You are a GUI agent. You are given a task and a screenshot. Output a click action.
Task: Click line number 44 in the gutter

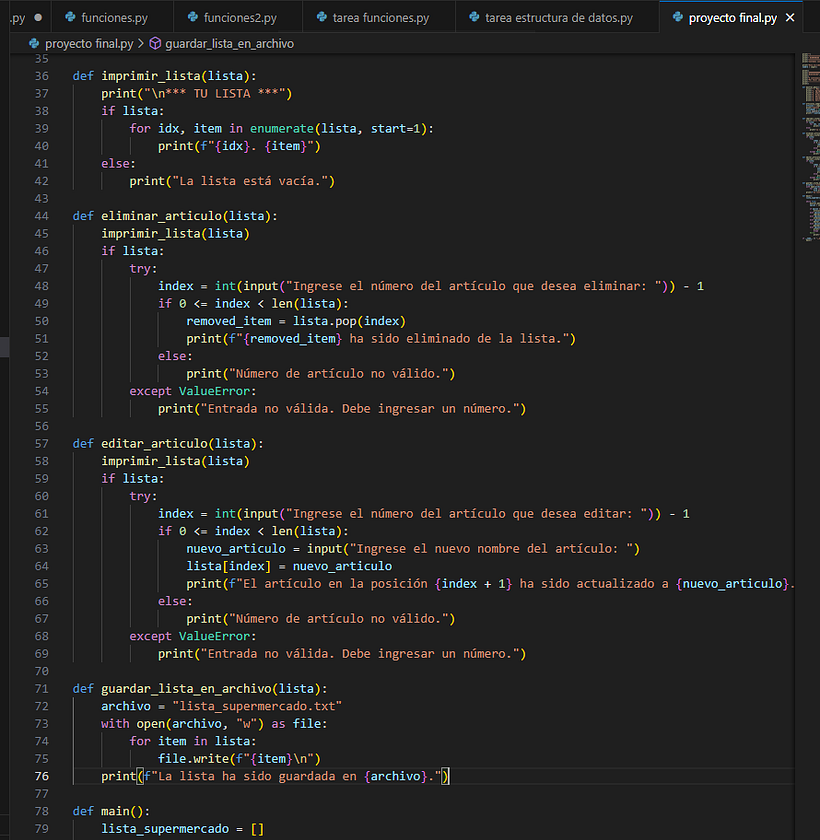coord(42,216)
